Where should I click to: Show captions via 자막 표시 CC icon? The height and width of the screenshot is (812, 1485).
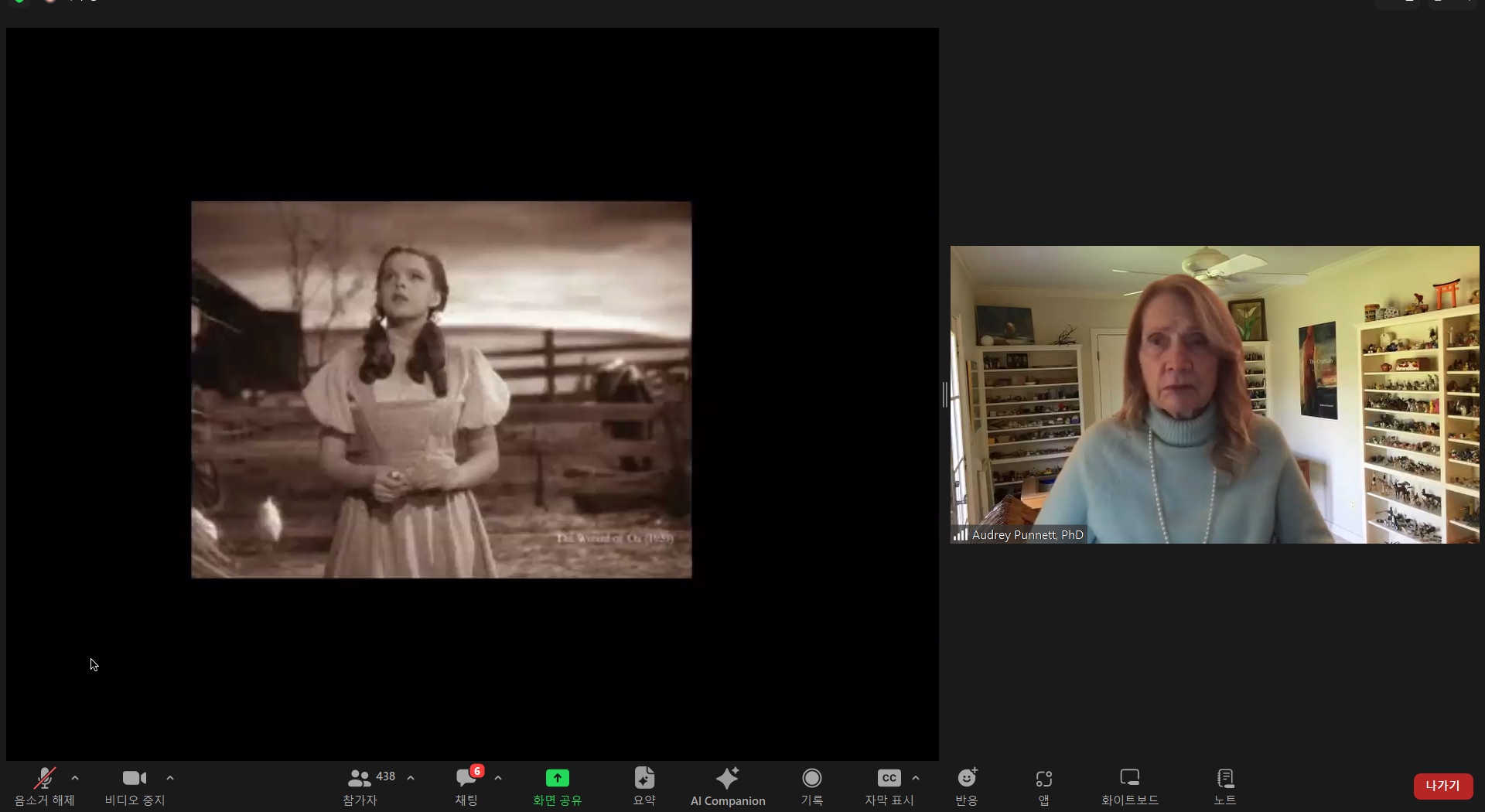coord(889,778)
